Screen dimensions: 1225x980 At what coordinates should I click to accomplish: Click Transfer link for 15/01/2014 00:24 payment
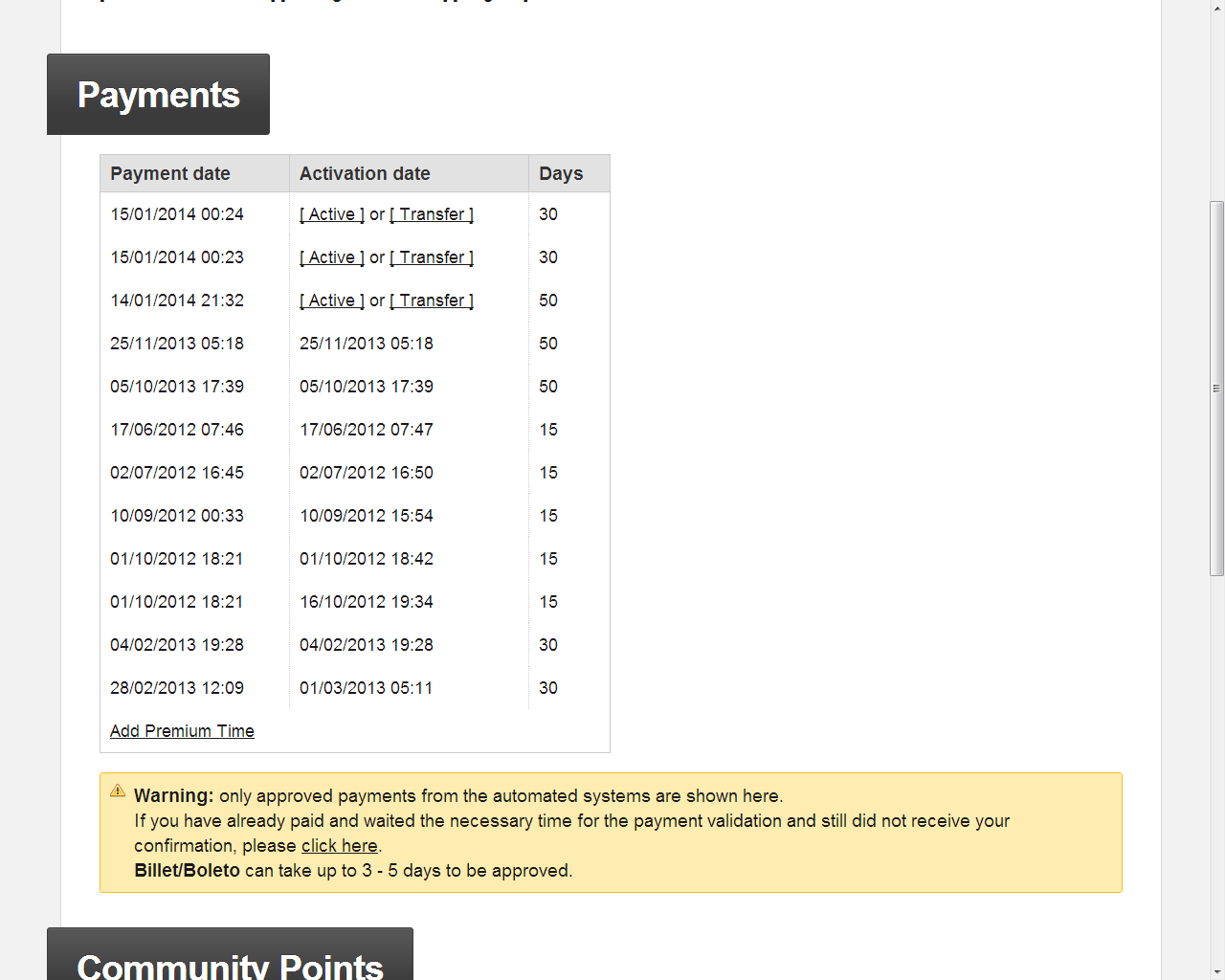pyautogui.click(x=432, y=214)
